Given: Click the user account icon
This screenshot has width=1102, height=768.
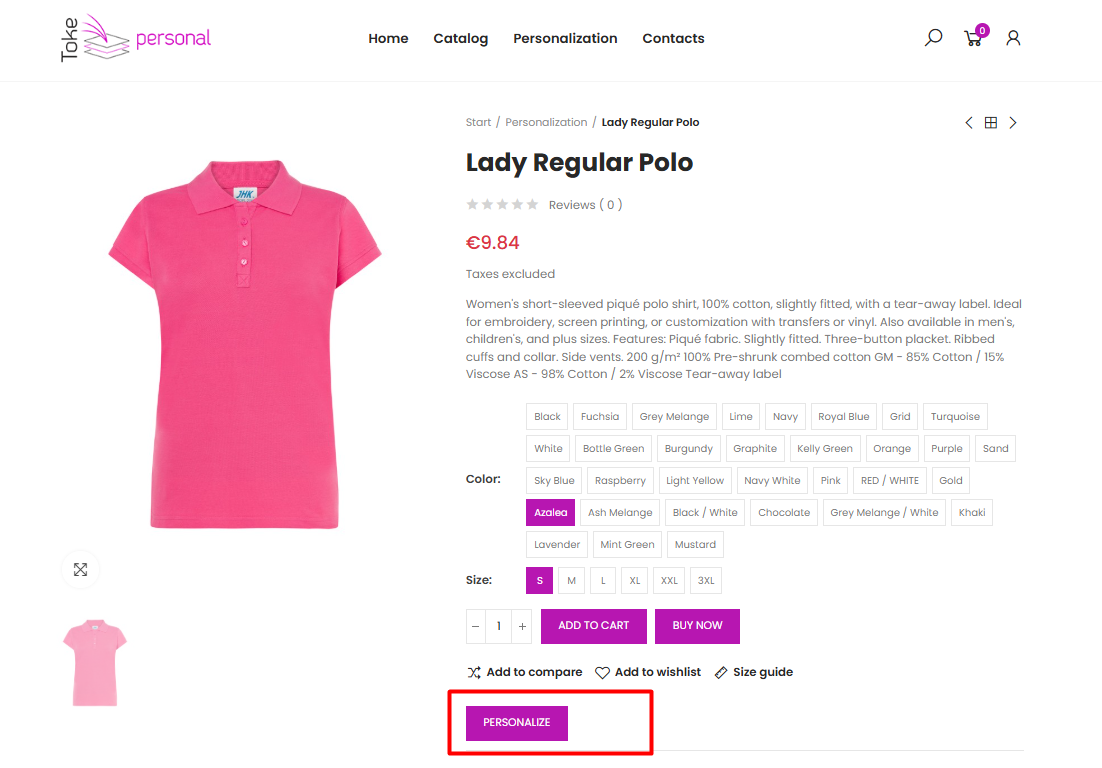Looking at the screenshot, I should pos(1013,38).
